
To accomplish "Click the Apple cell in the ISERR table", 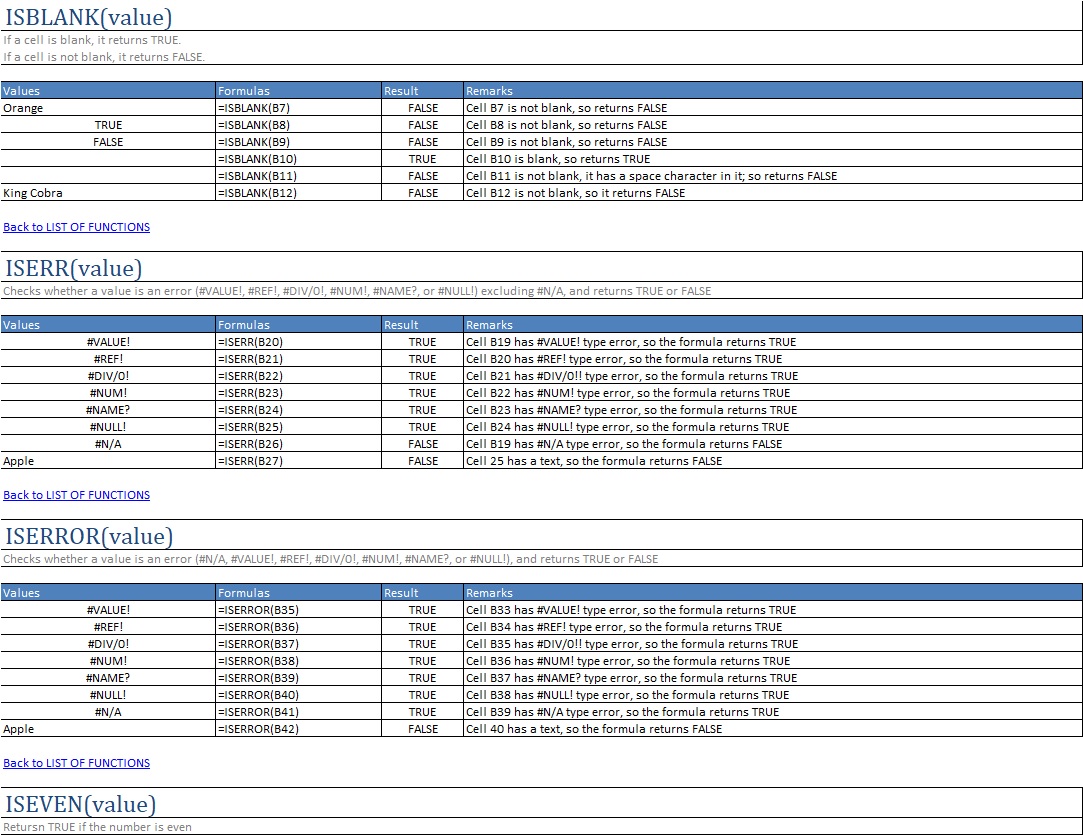I will click(x=17, y=460).
